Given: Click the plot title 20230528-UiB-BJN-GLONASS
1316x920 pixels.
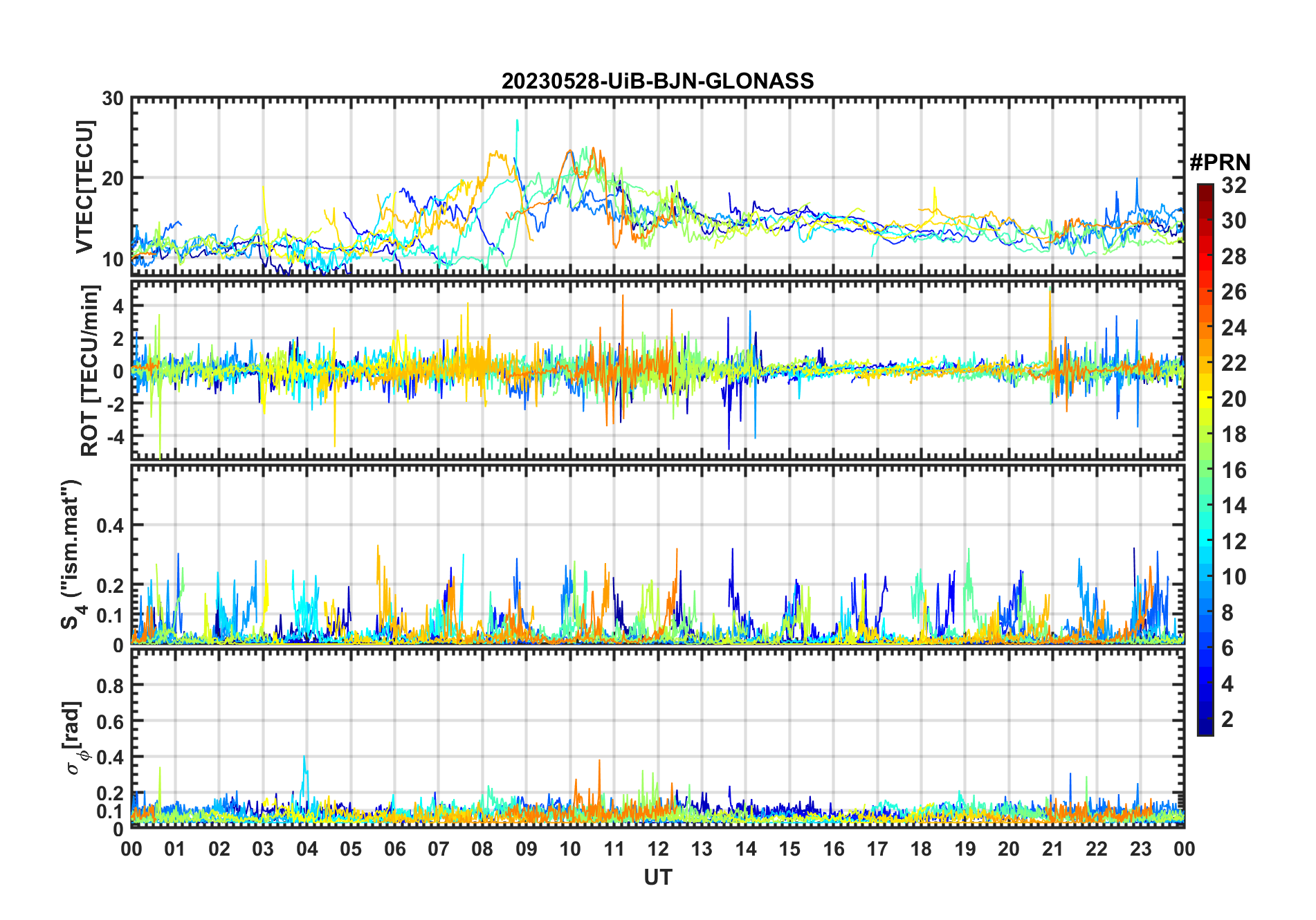Looking at the screenshot, I should click(657, 82).
